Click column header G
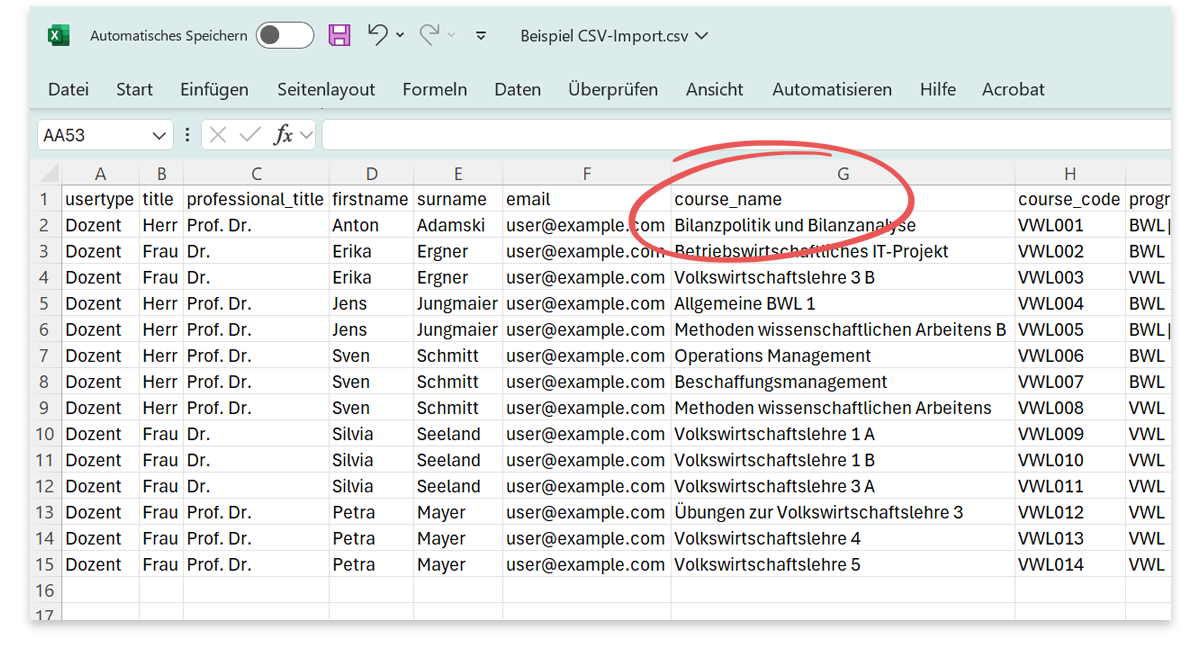This screenshot has width=1200, height=645. point(843,172)
